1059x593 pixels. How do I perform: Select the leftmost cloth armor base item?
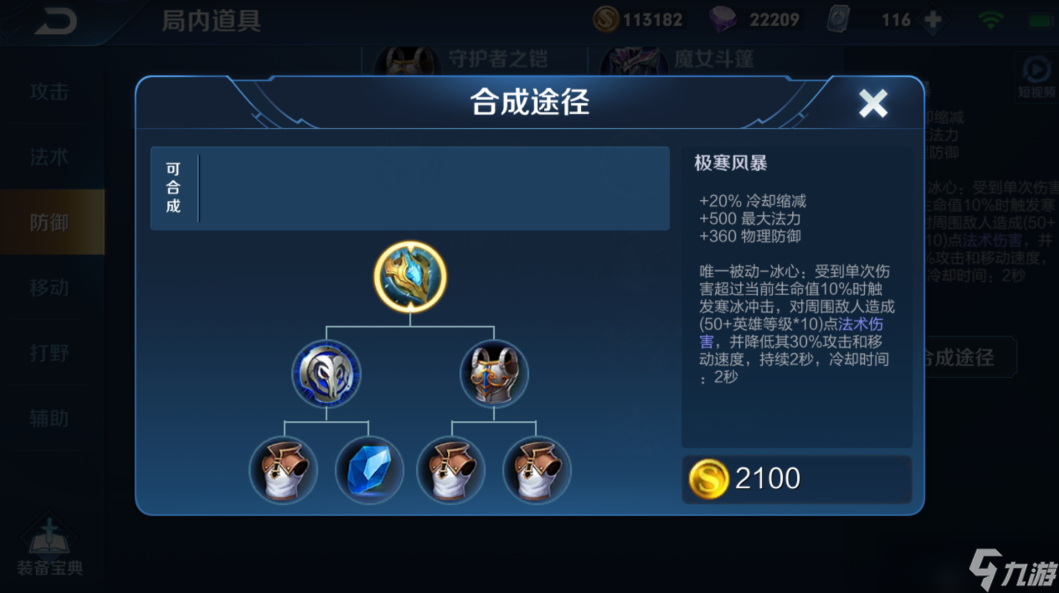[284, 470]
